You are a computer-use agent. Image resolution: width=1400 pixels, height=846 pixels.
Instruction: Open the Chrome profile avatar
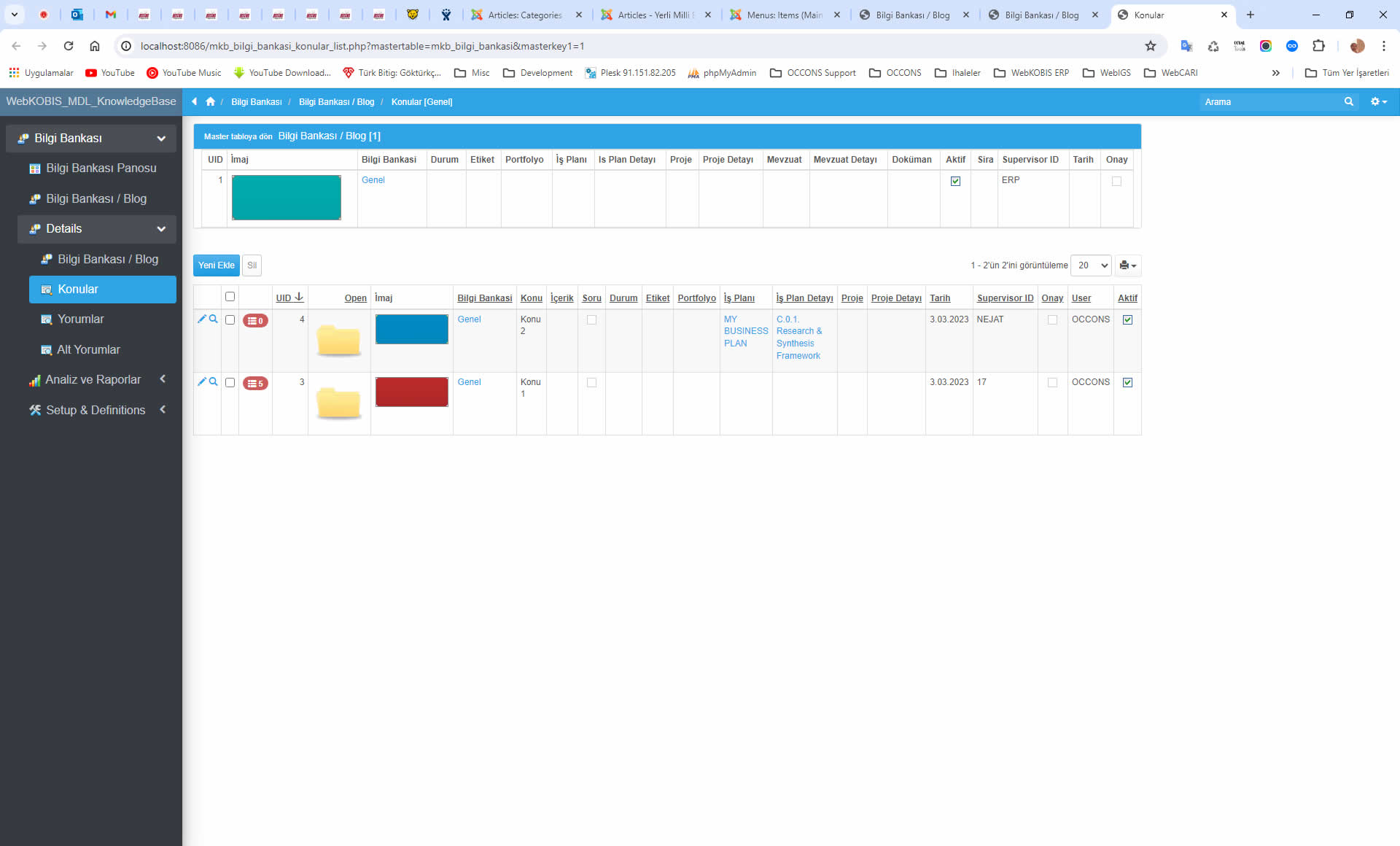1357,46
